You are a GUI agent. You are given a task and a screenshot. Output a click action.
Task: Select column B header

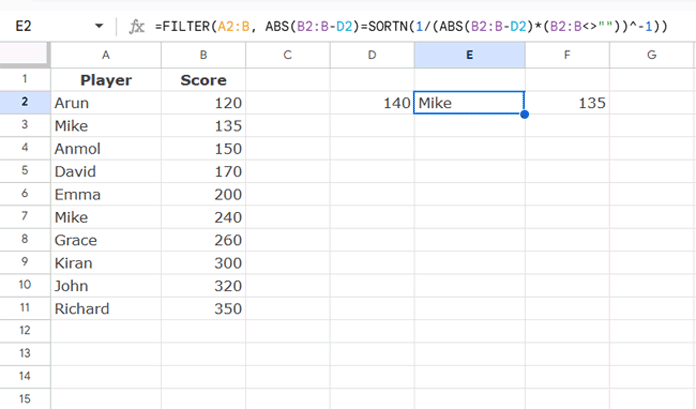pyautogui.click(x=203, y=55)
